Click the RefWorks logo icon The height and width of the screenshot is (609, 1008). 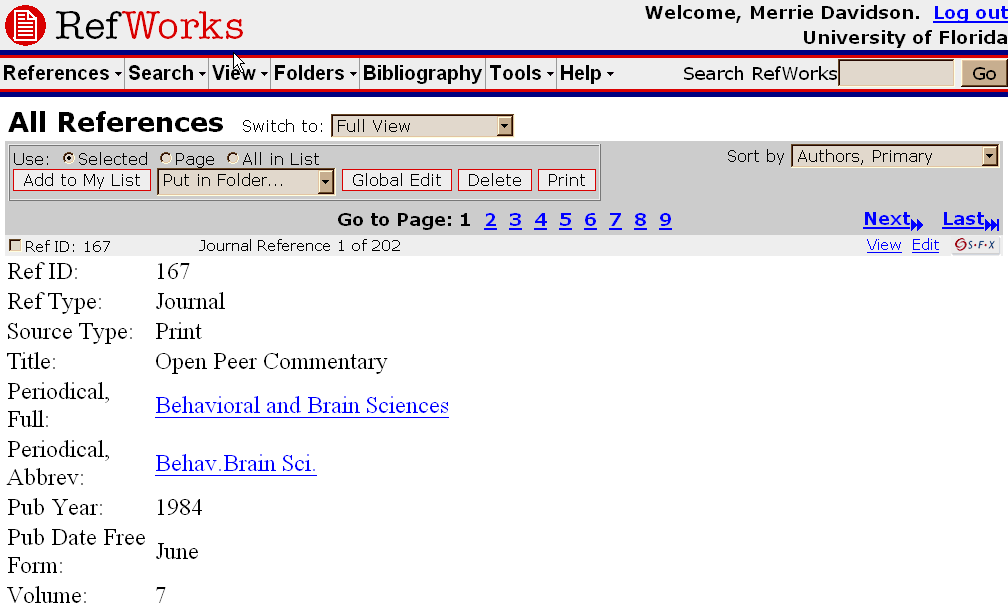click(x=25, y=26)
